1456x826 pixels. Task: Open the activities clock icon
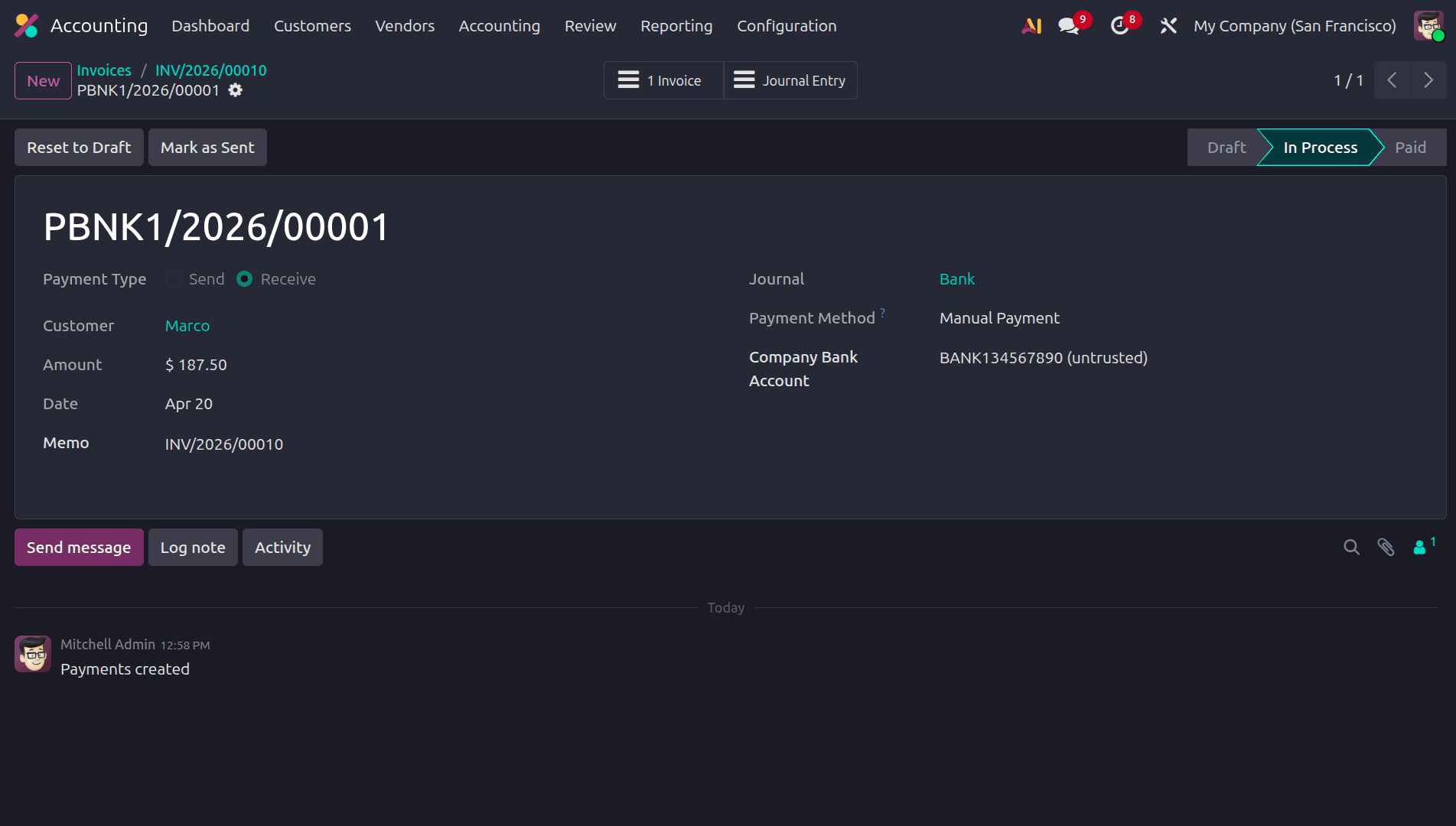point(1119,24)
